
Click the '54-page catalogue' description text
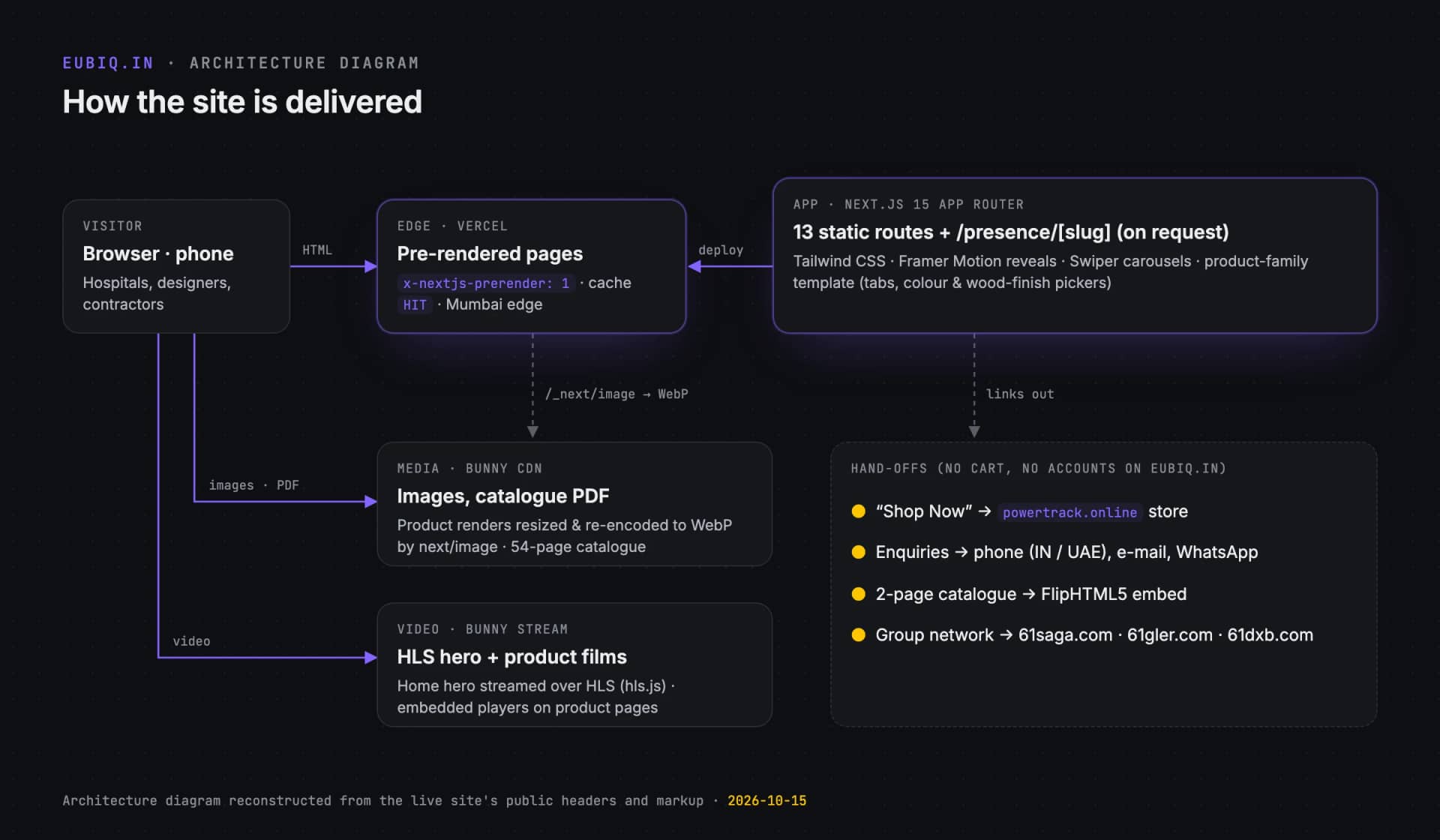(578, 547)
